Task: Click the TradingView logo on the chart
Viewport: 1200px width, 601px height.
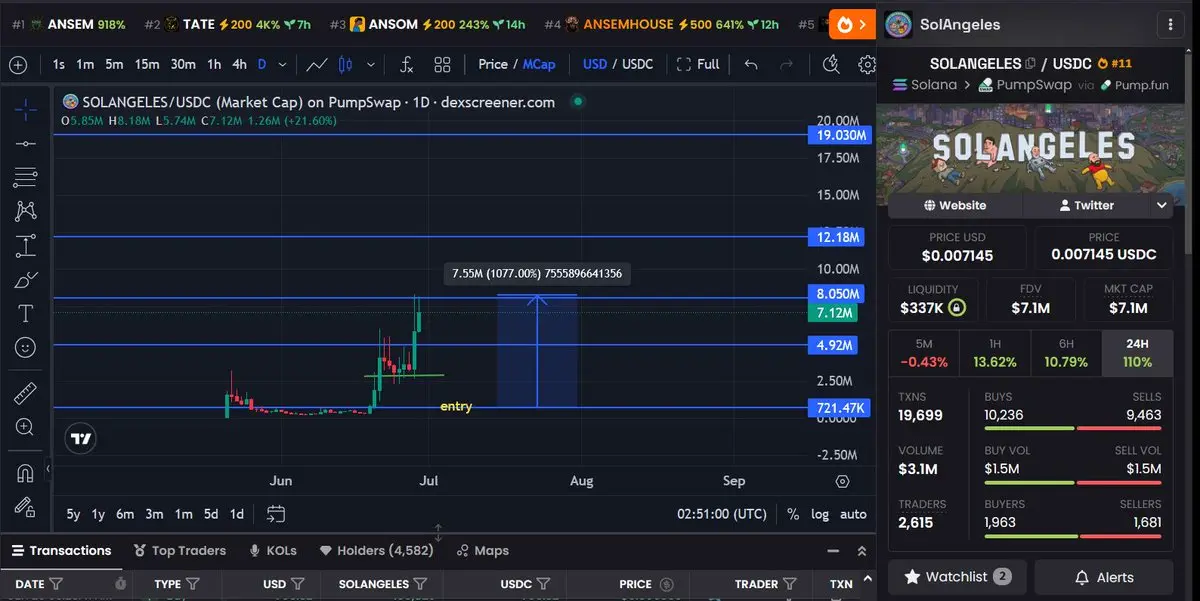Action: coord(81,438)
